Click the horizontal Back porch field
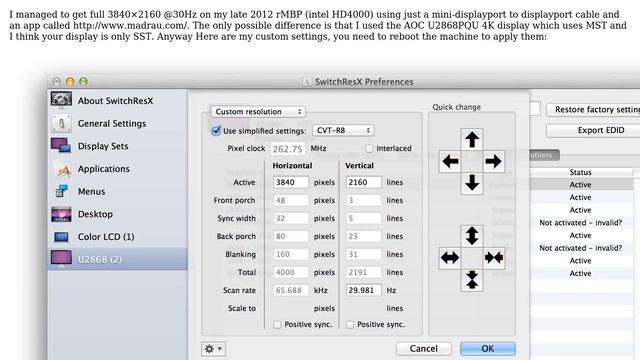This screenshot has width=640, height=360. [x=291, y=236]
